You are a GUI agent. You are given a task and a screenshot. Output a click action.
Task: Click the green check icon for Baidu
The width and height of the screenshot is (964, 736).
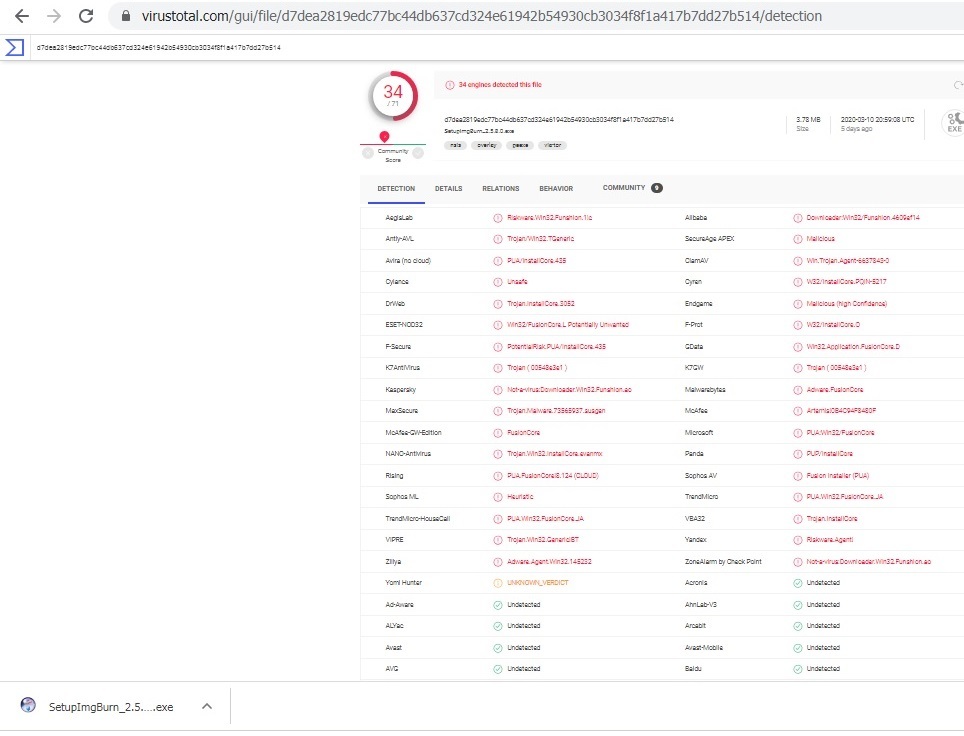[x=797, y=669]
